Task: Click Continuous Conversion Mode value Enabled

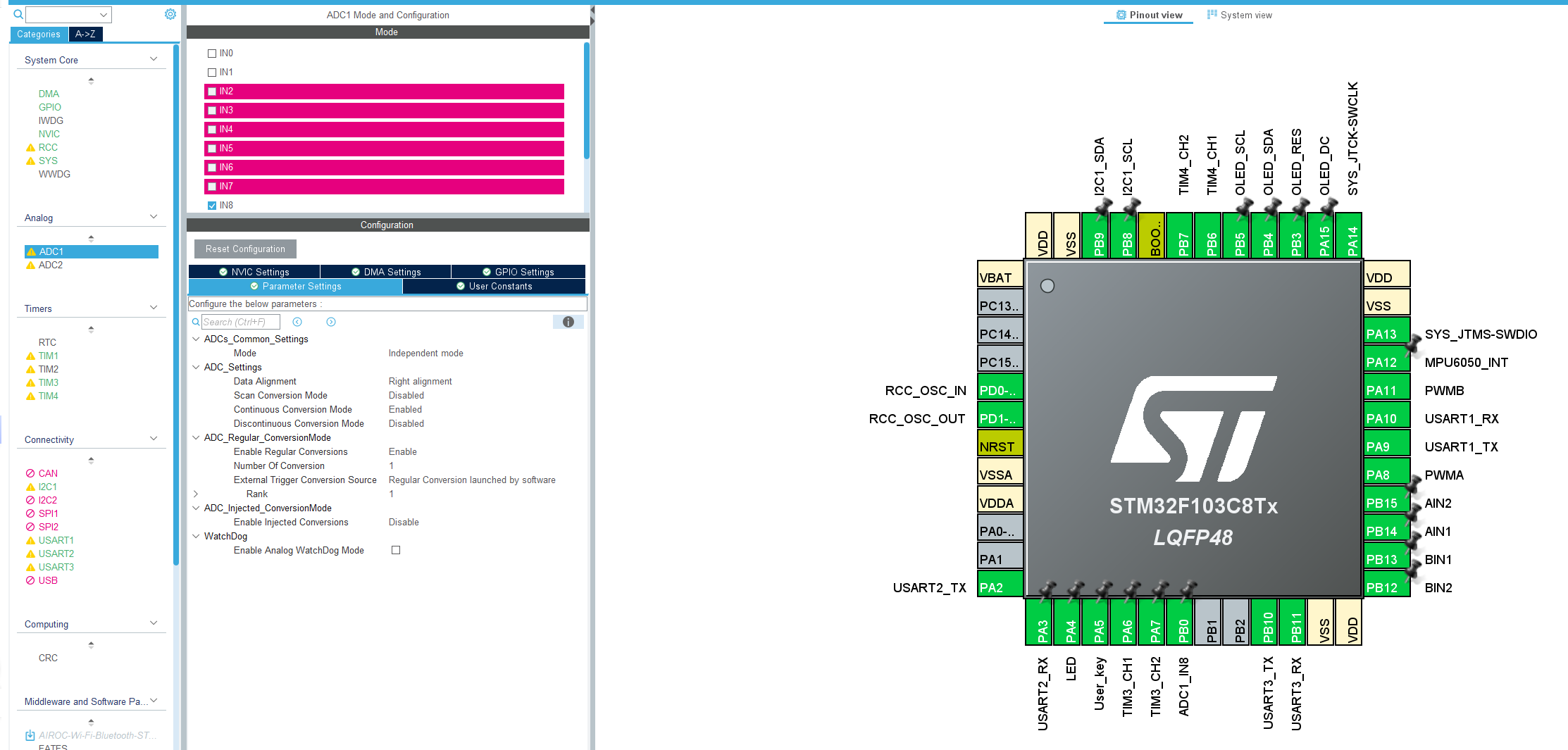Action: [x=406, y=409]
